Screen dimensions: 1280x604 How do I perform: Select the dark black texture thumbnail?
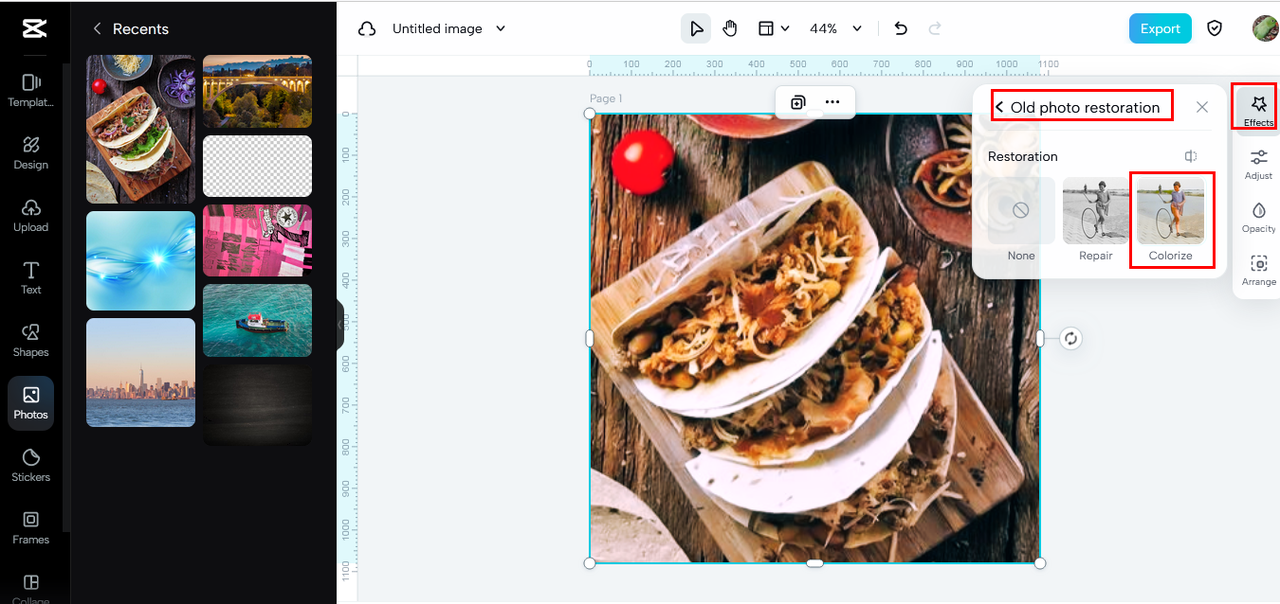(257, 405)
